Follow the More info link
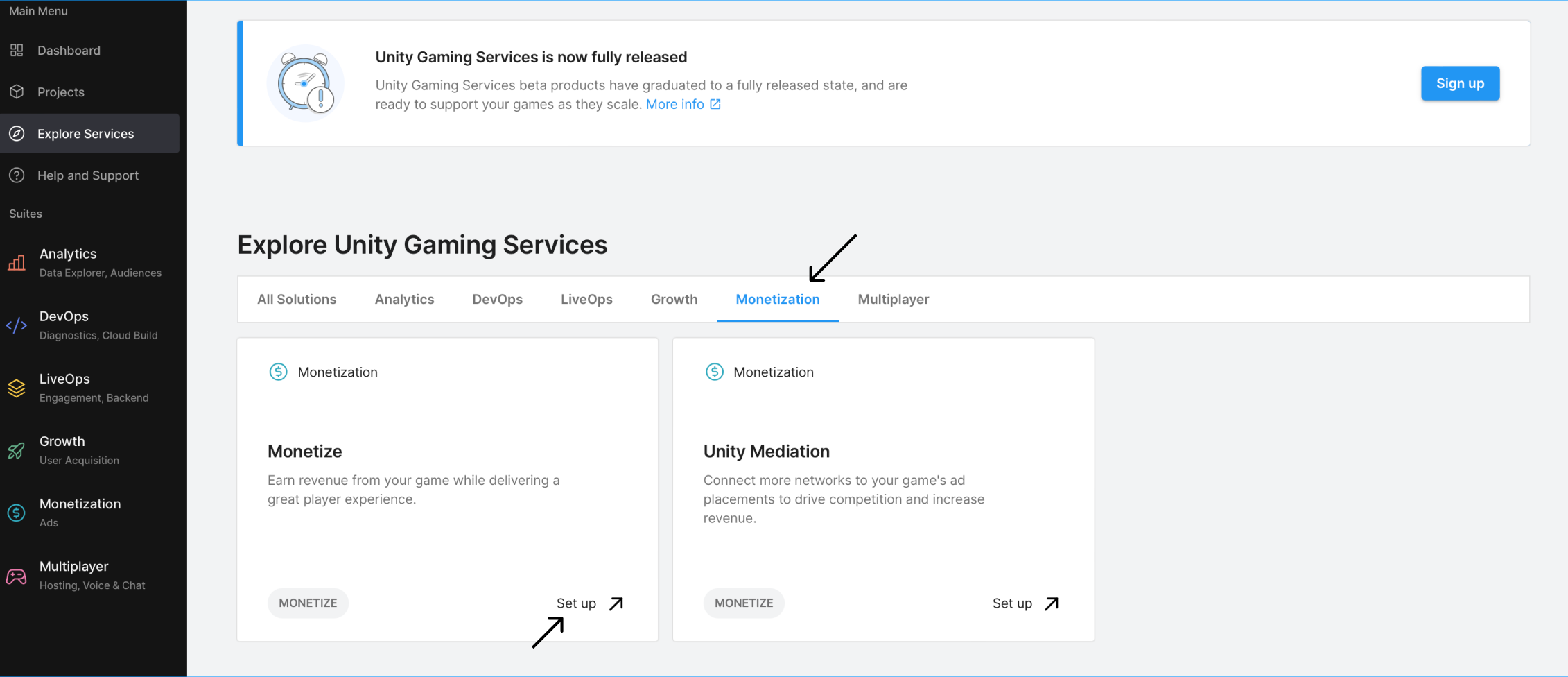Viewport: 1568px width, 677px height. pos(674,104)
